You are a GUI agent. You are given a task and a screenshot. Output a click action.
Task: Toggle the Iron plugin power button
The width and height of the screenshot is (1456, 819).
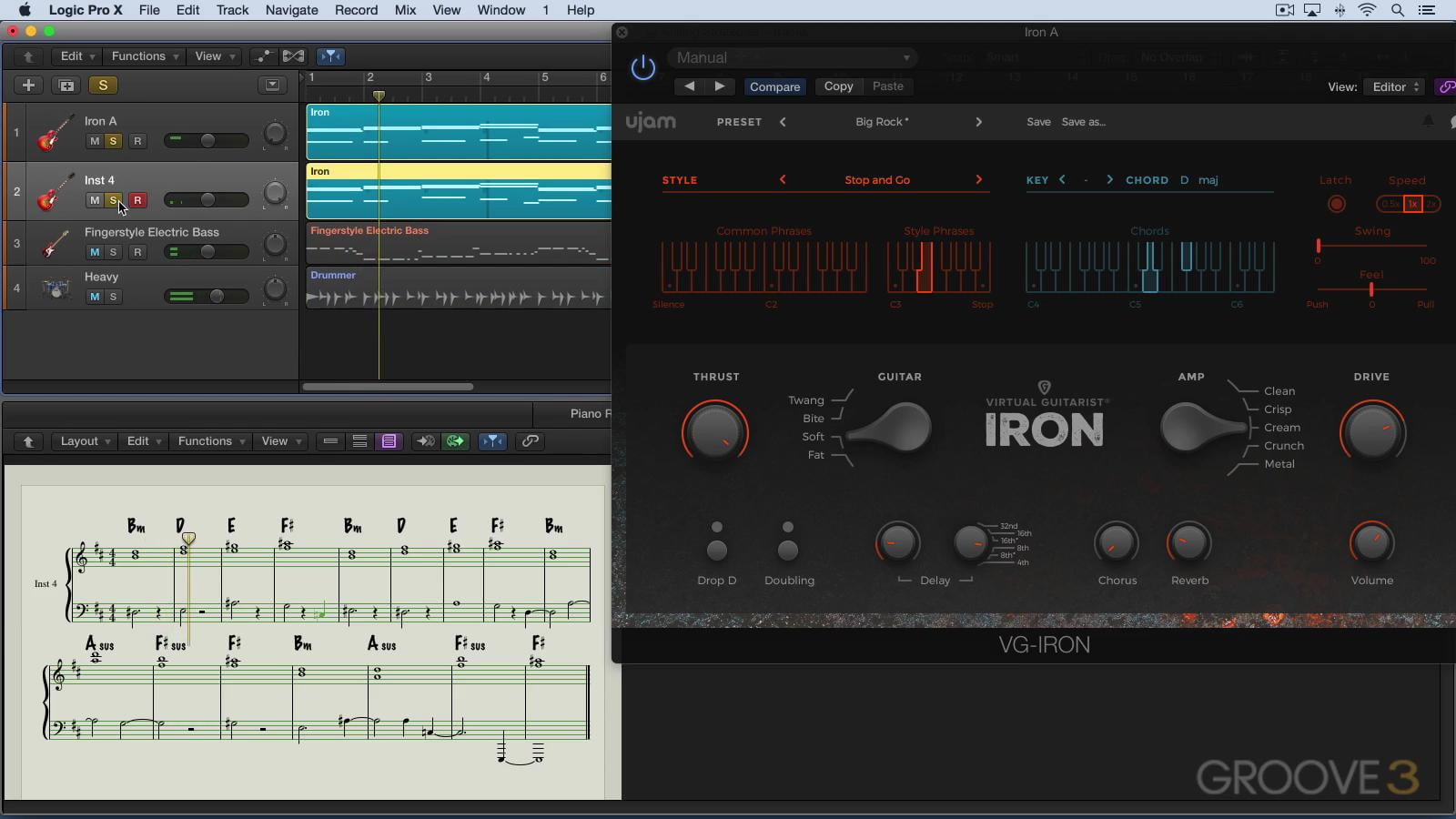[643, 67]
